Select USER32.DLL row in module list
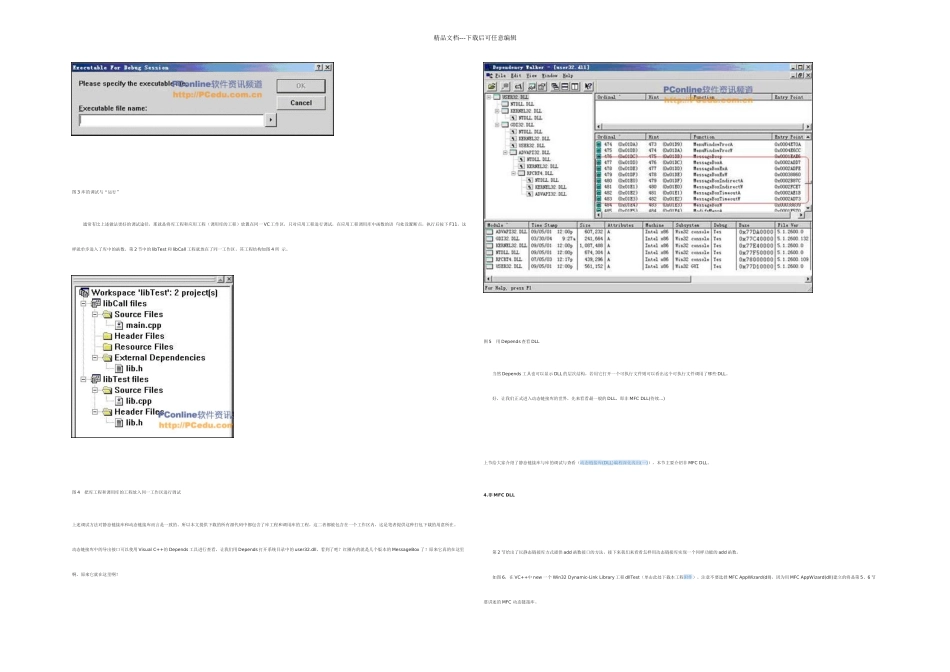This screenshot has height=672, width=950. pos(647,266)
